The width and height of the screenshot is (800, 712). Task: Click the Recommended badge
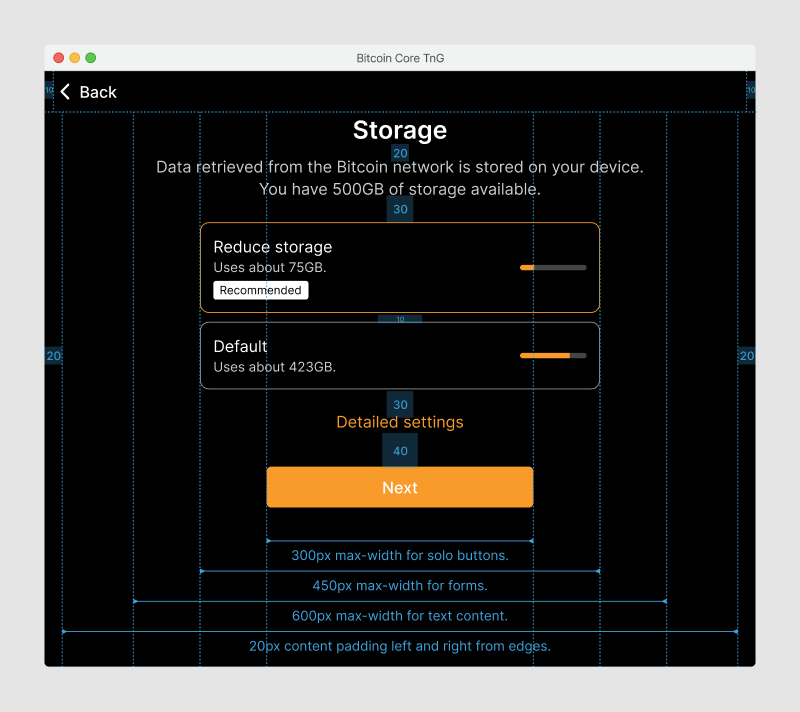pos(260,290)
